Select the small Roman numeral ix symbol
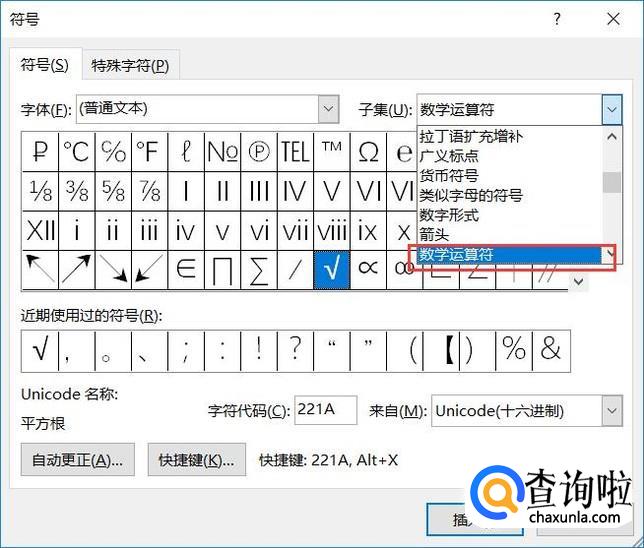 point(368,231)
